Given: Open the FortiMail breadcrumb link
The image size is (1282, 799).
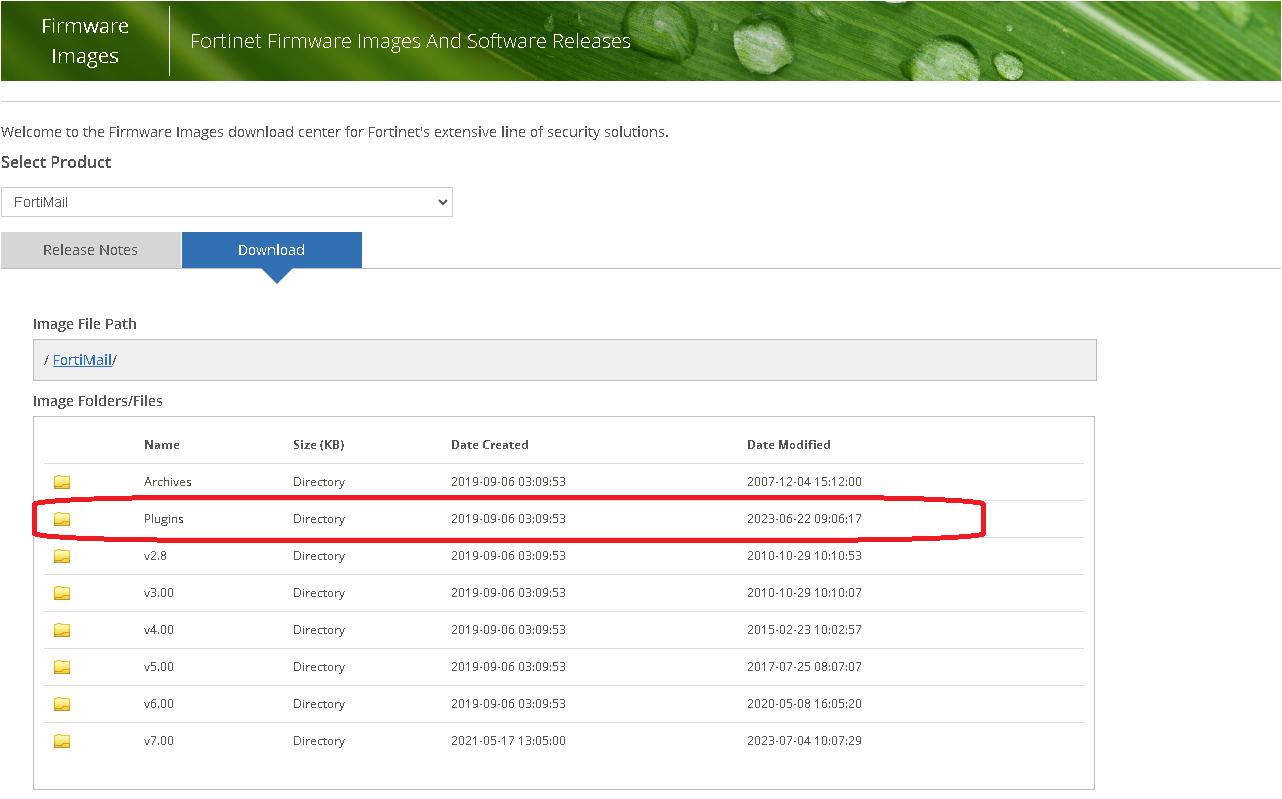Looking at the screenshot, I should pos(82,359).
